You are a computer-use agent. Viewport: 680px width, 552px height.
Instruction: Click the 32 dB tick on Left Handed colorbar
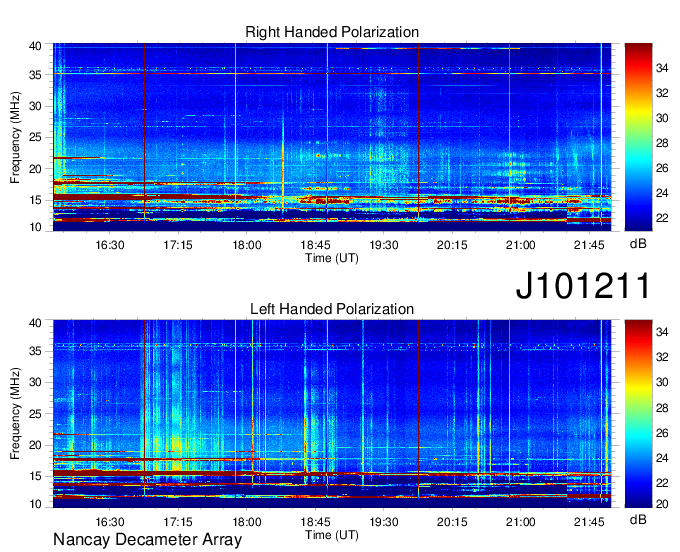tap(662, 356)
